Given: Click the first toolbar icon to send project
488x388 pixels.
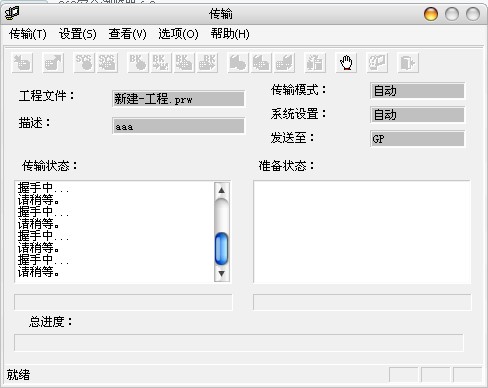Looking at the screenshot, I should [22, 63].
